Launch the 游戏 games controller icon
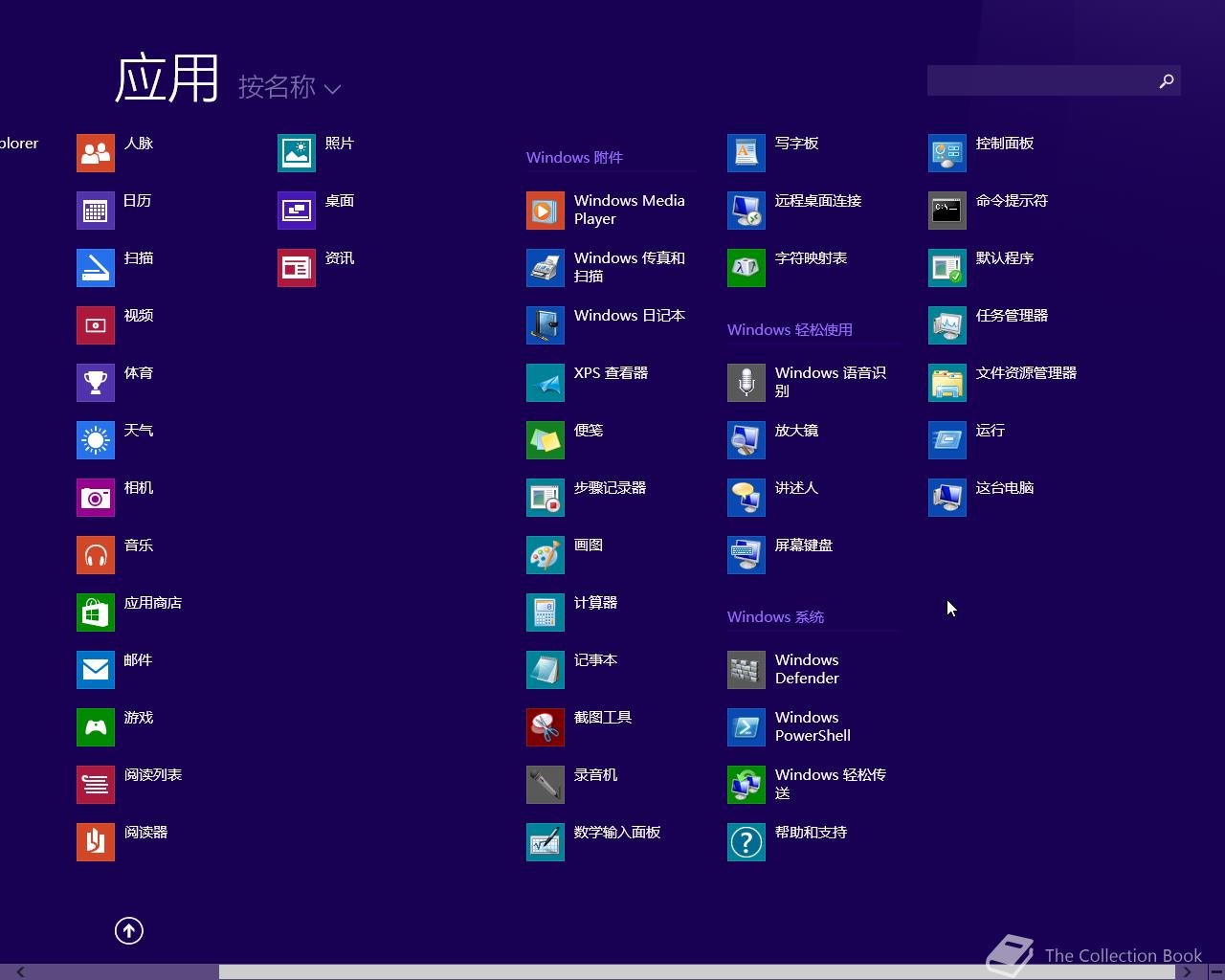Screen dimensions: 1225x980 (96, 727)
